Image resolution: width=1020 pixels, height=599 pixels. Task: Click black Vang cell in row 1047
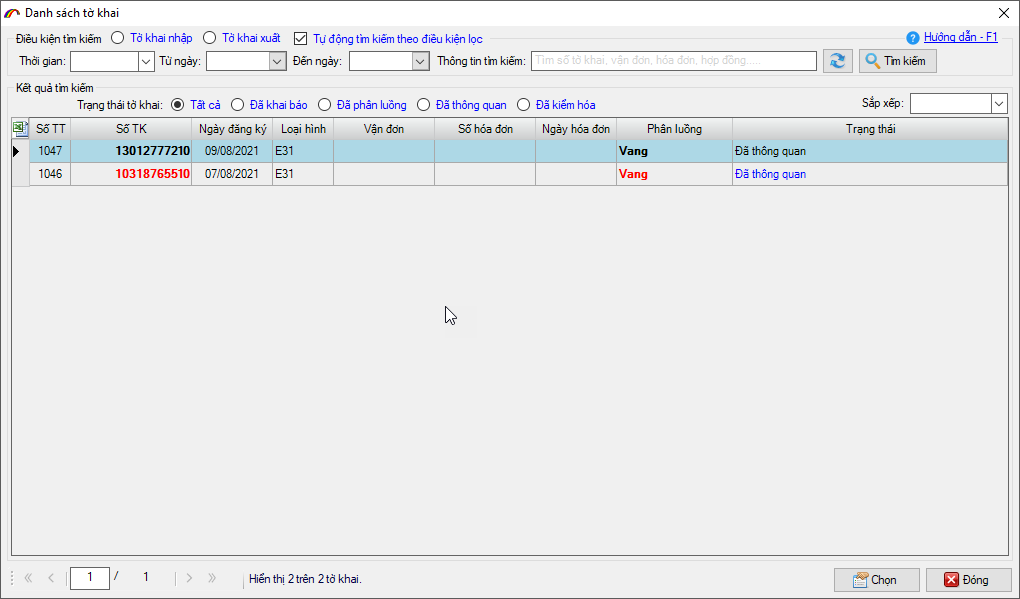(x=675, y=151)
